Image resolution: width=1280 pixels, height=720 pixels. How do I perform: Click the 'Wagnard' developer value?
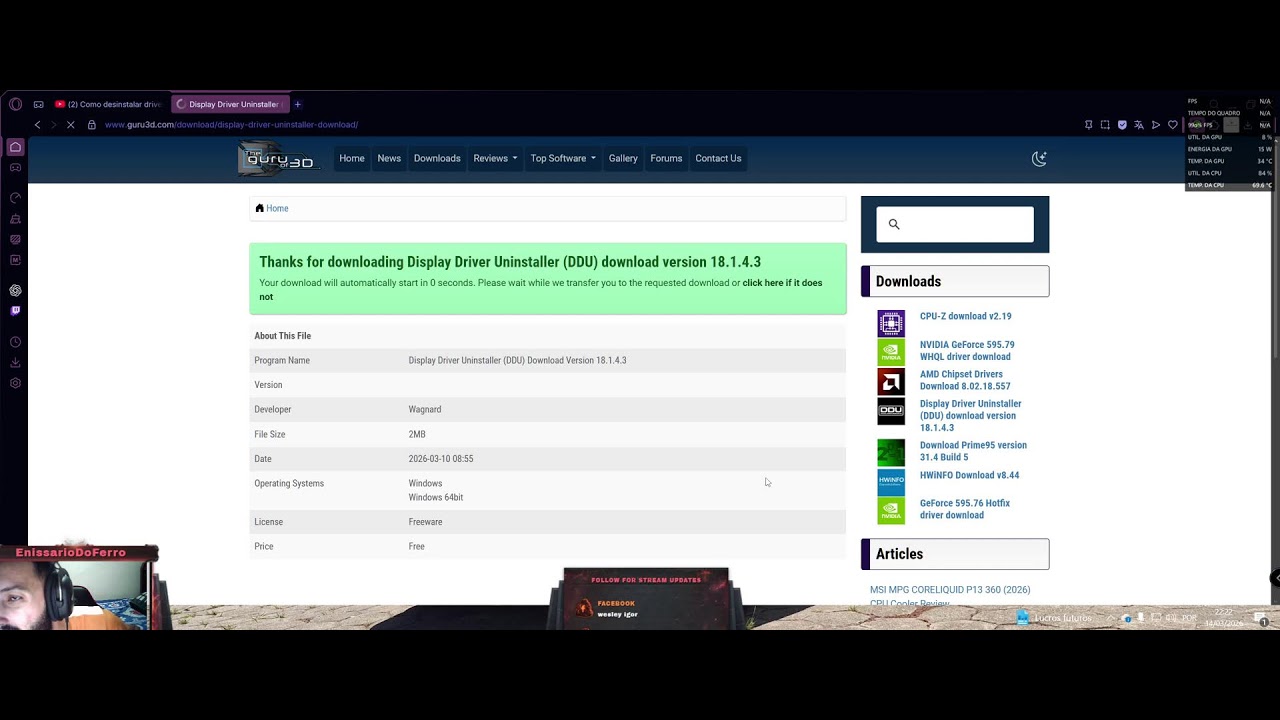tap(424, 409)
